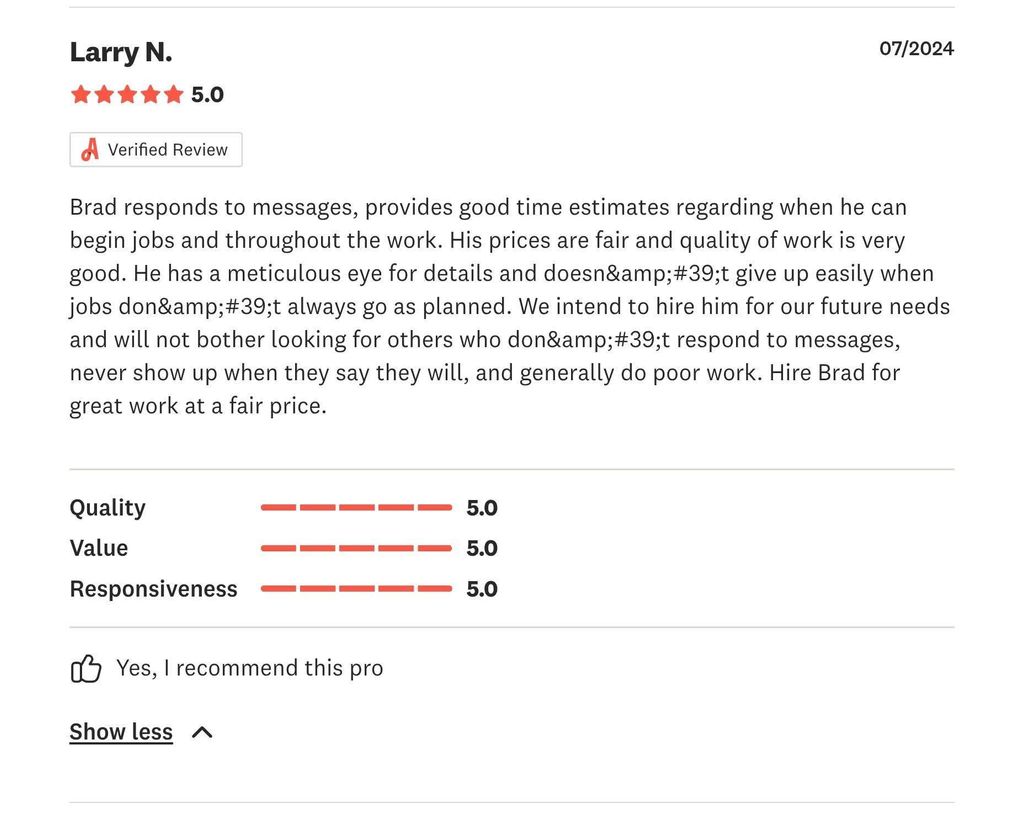Click reviewer name Larry N.

click(121, 52)
